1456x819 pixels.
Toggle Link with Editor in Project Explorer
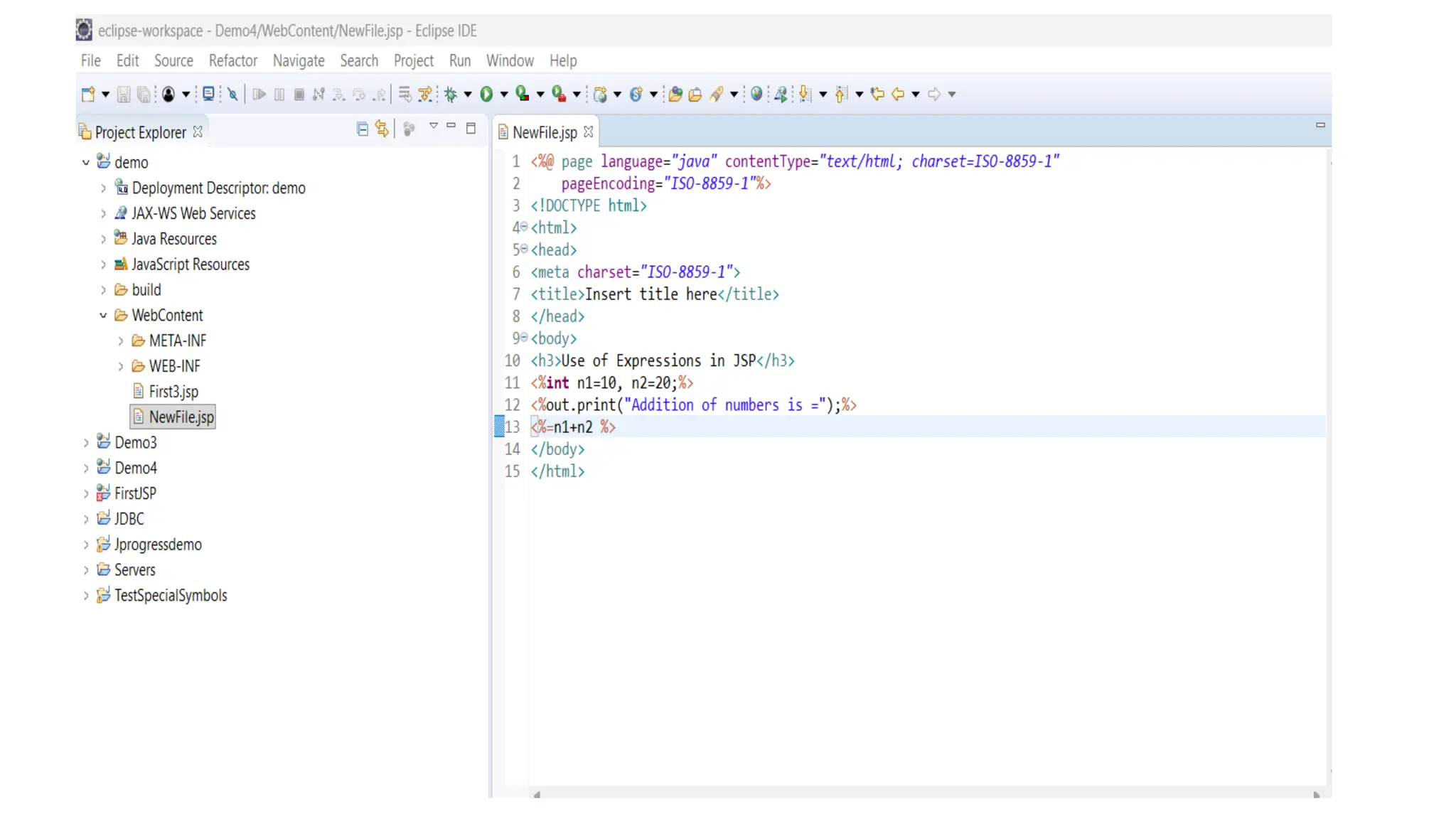pyautogui.click(x=382, y=129)
